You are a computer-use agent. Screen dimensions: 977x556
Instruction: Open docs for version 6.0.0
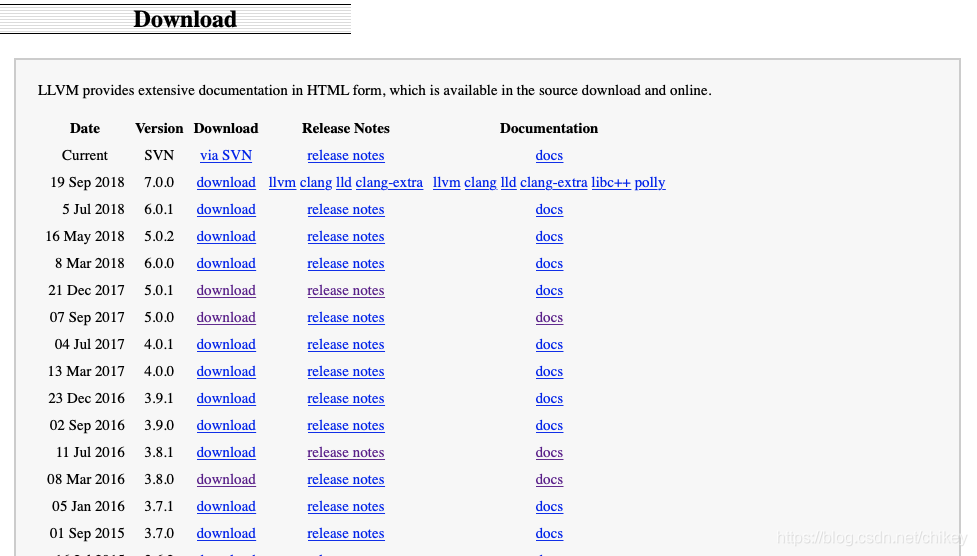[549, 264]
